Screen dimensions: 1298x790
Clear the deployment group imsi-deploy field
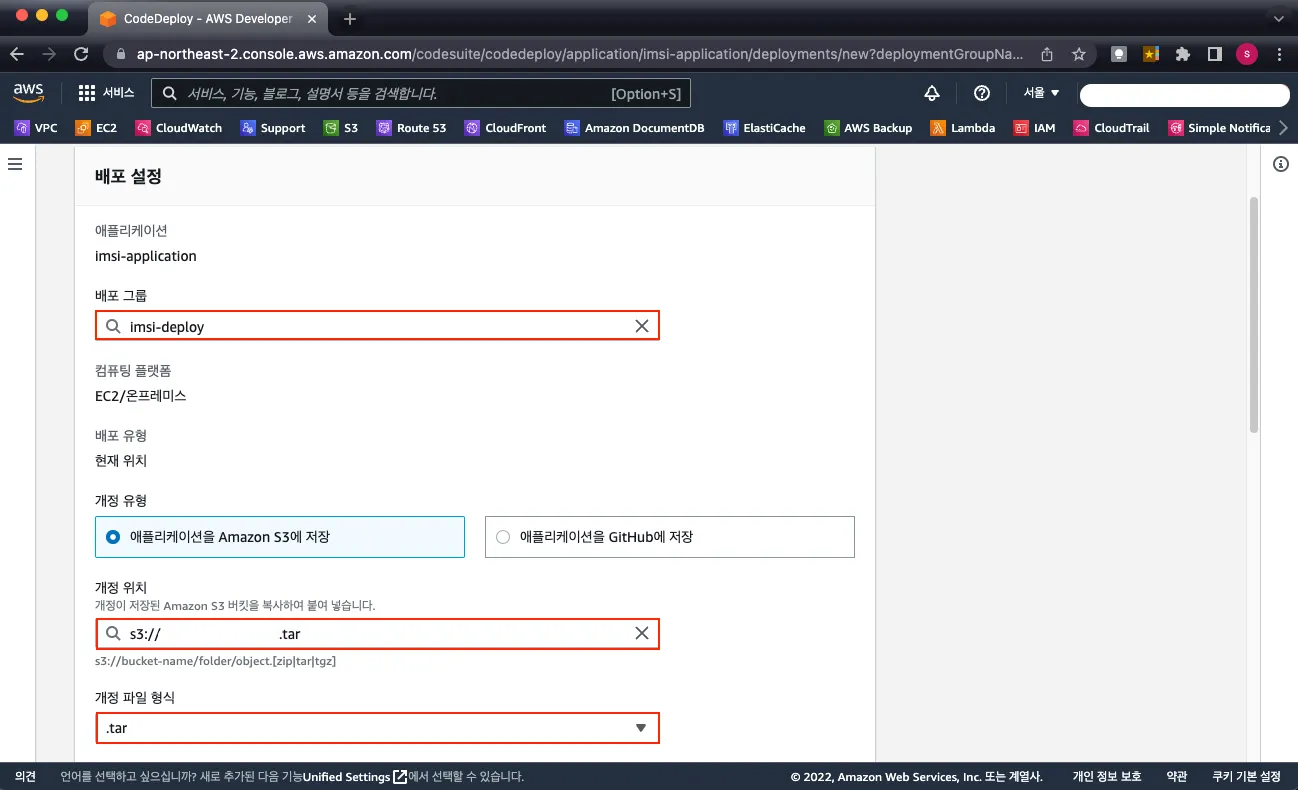point(642,326)
